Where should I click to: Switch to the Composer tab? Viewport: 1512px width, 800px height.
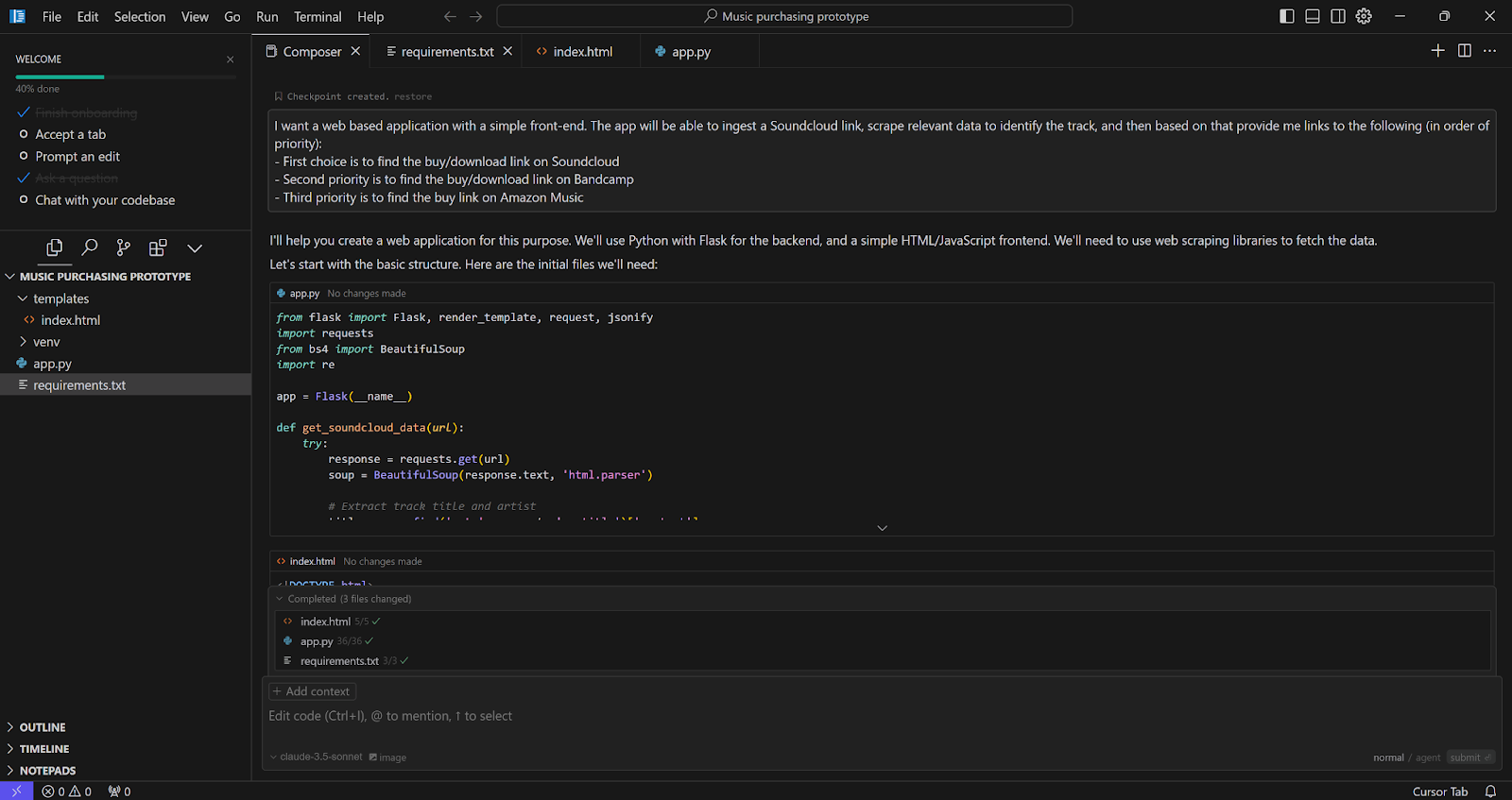click(x=312, y=51)
